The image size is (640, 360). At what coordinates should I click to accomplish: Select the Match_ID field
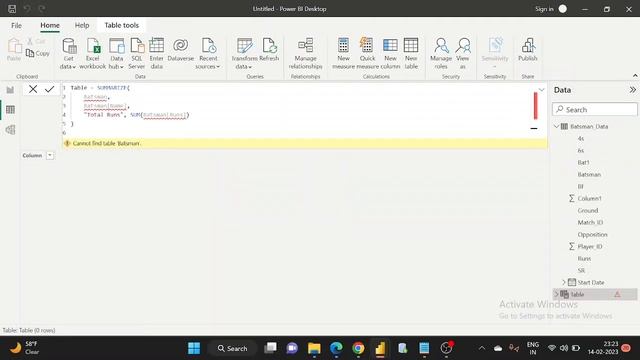point(590,222)
